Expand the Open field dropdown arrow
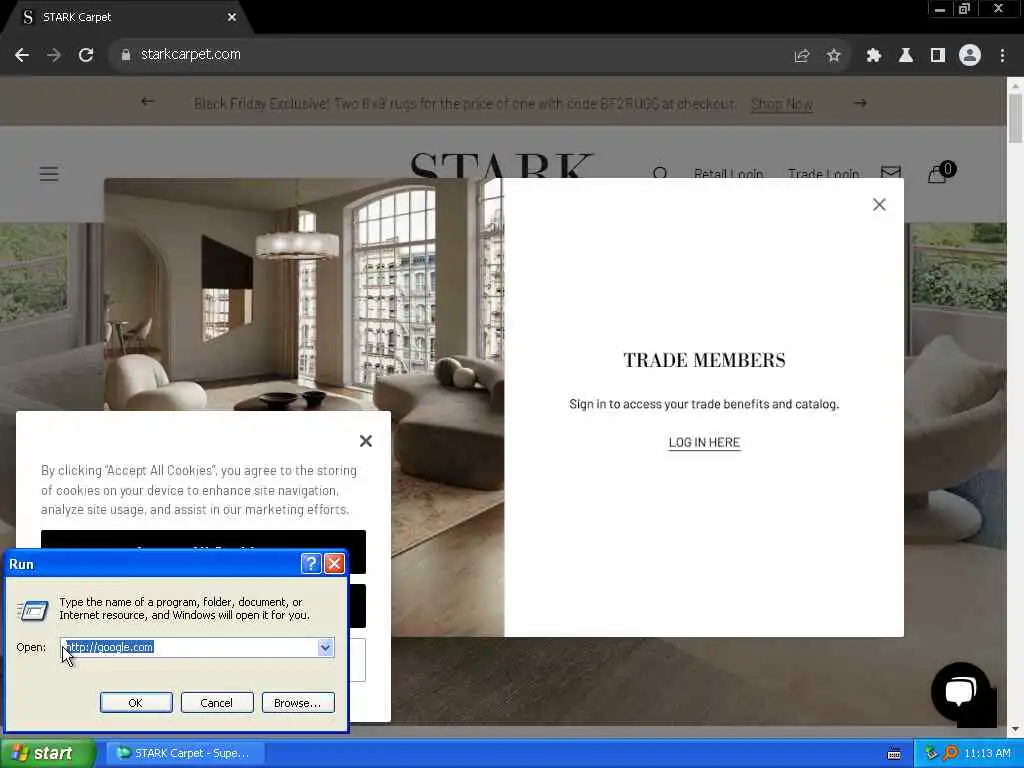This screenshot has width=1024, height=768. (325, 647)
